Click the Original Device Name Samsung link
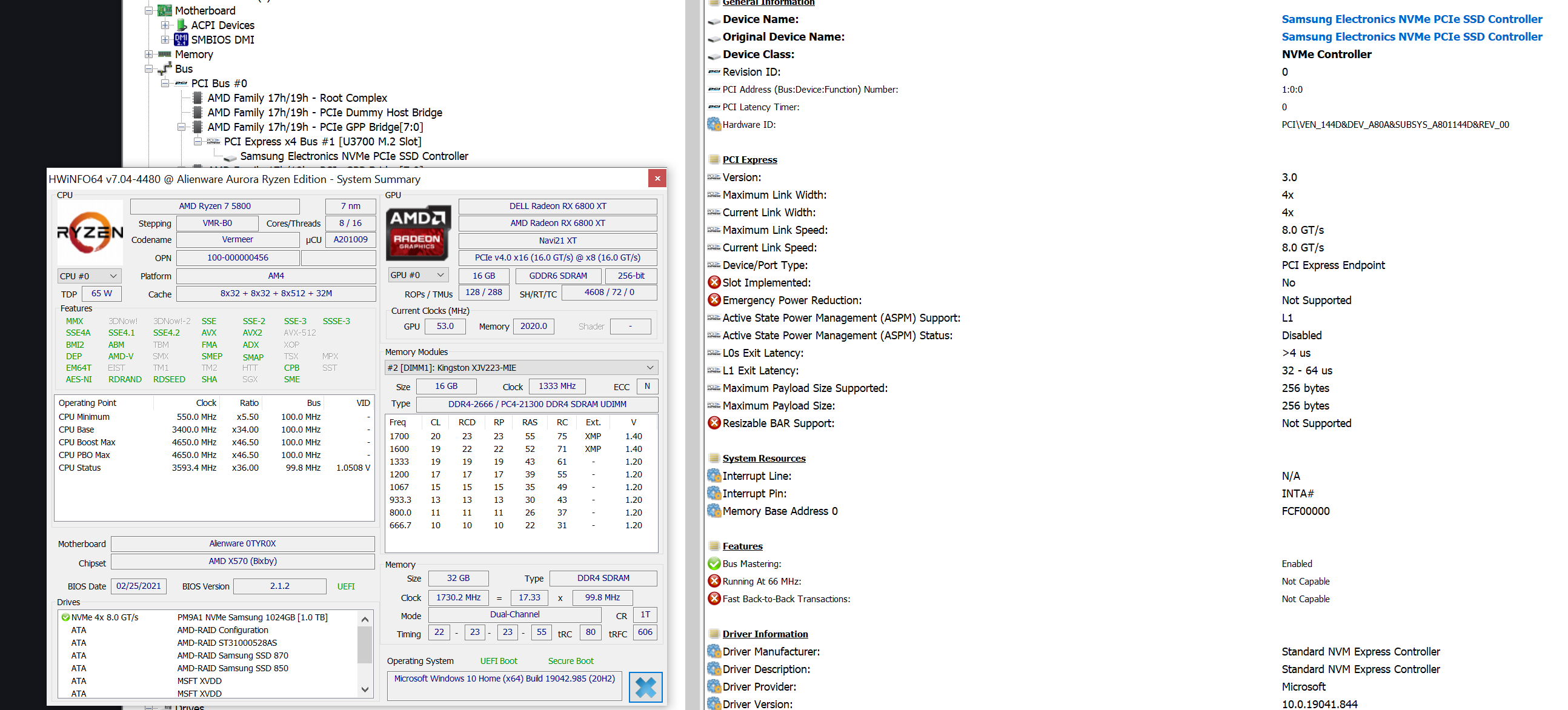 1412,37
